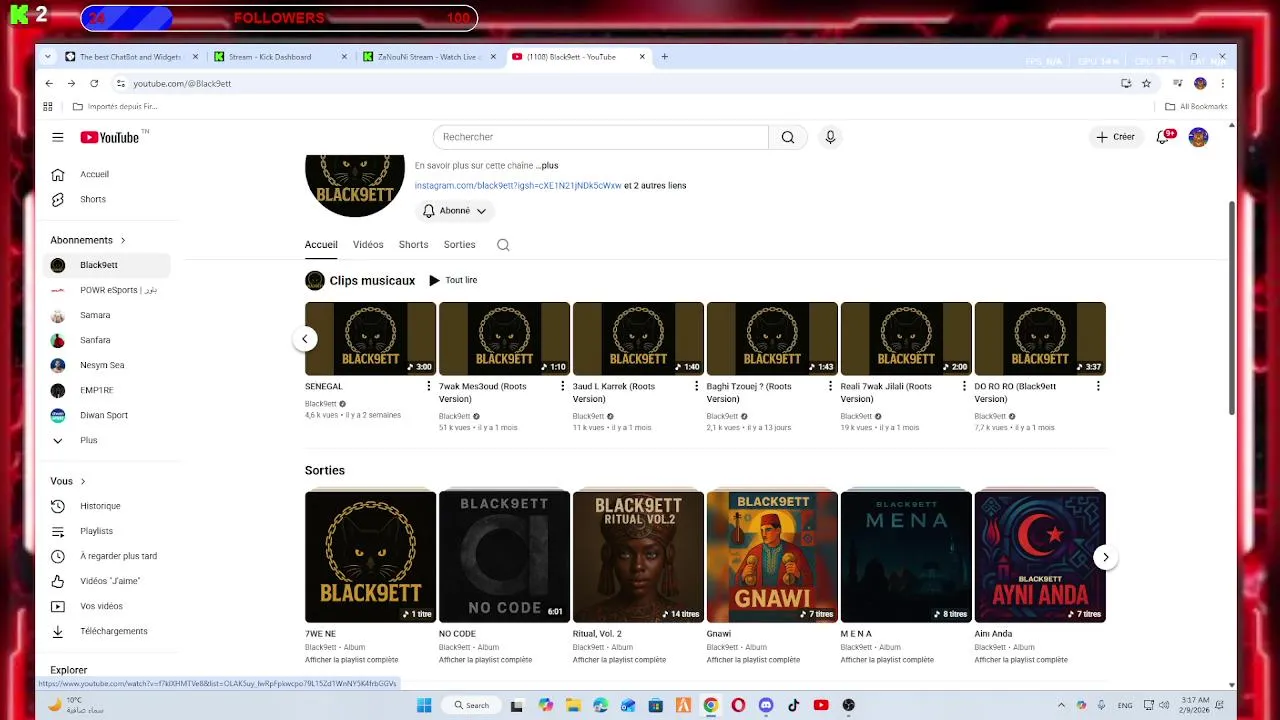The width and height of the screenshot is (1280, 720).
Task: Expand the Vous section chevron
Action: click(x=82, y=481)
